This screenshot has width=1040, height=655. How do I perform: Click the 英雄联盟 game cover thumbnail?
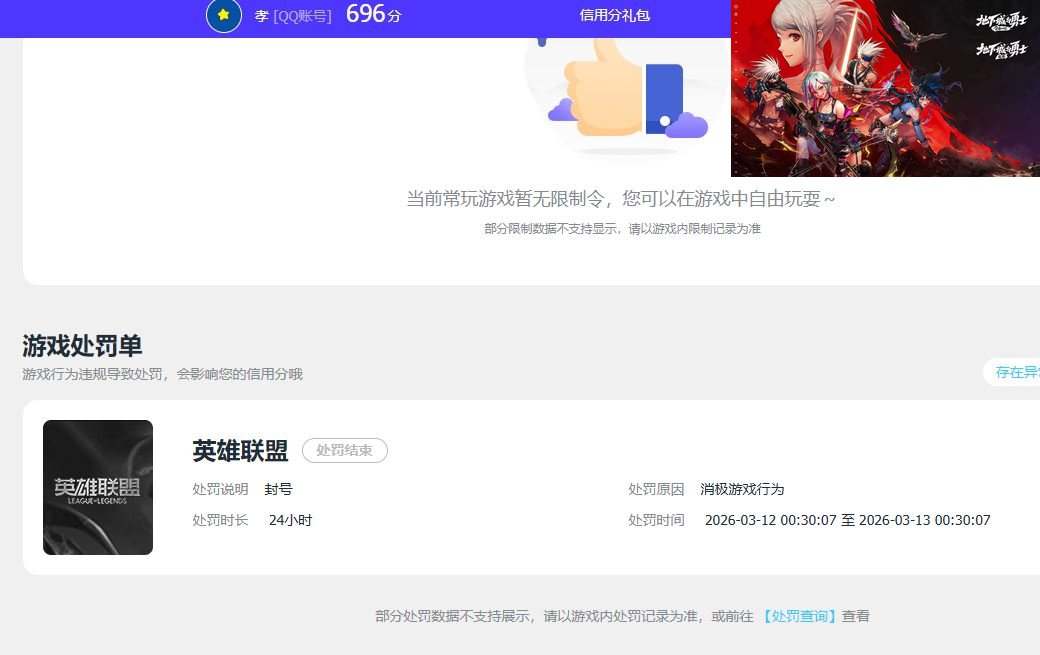pos(98,487)
